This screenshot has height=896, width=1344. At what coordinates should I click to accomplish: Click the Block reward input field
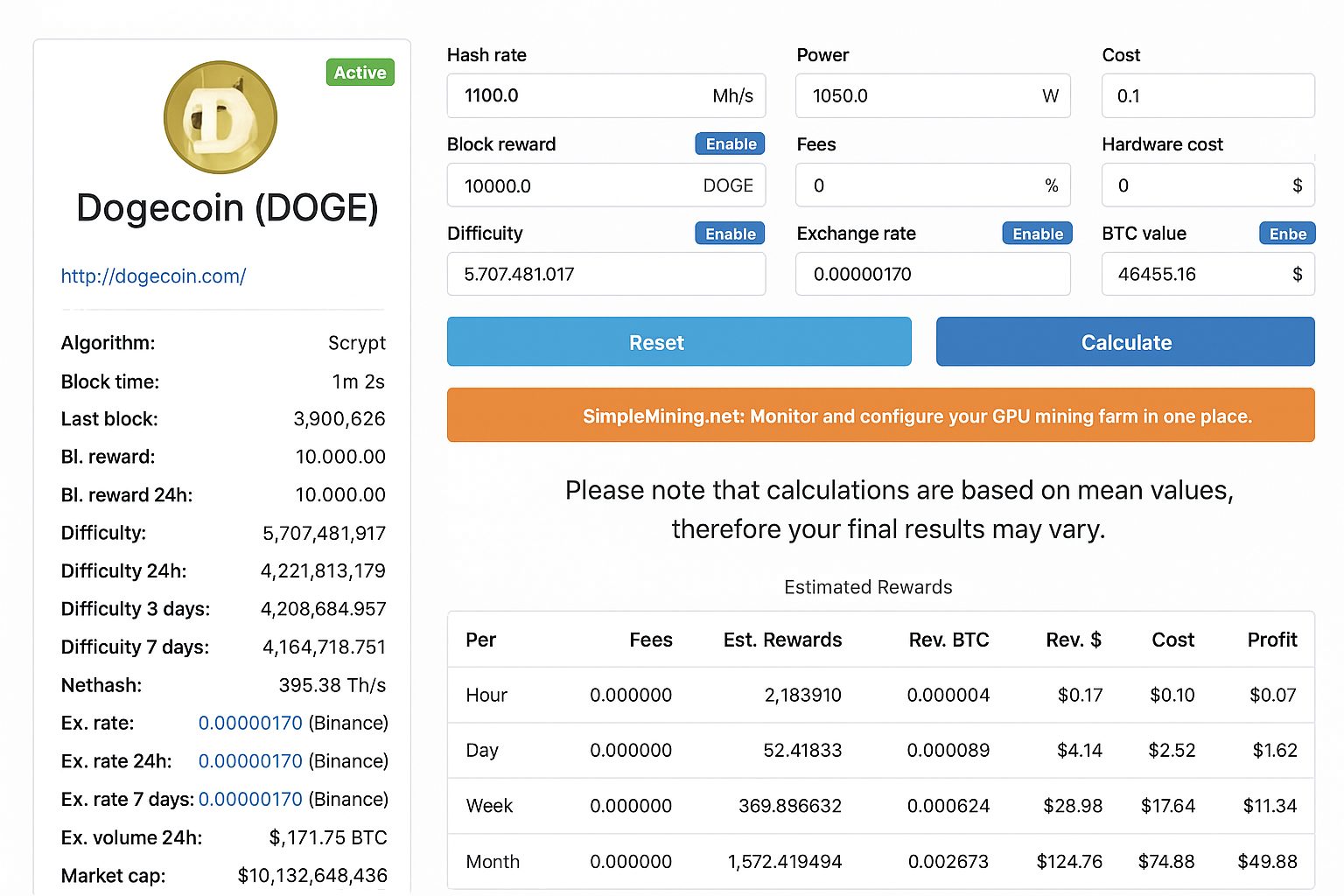tap(606, 185)
